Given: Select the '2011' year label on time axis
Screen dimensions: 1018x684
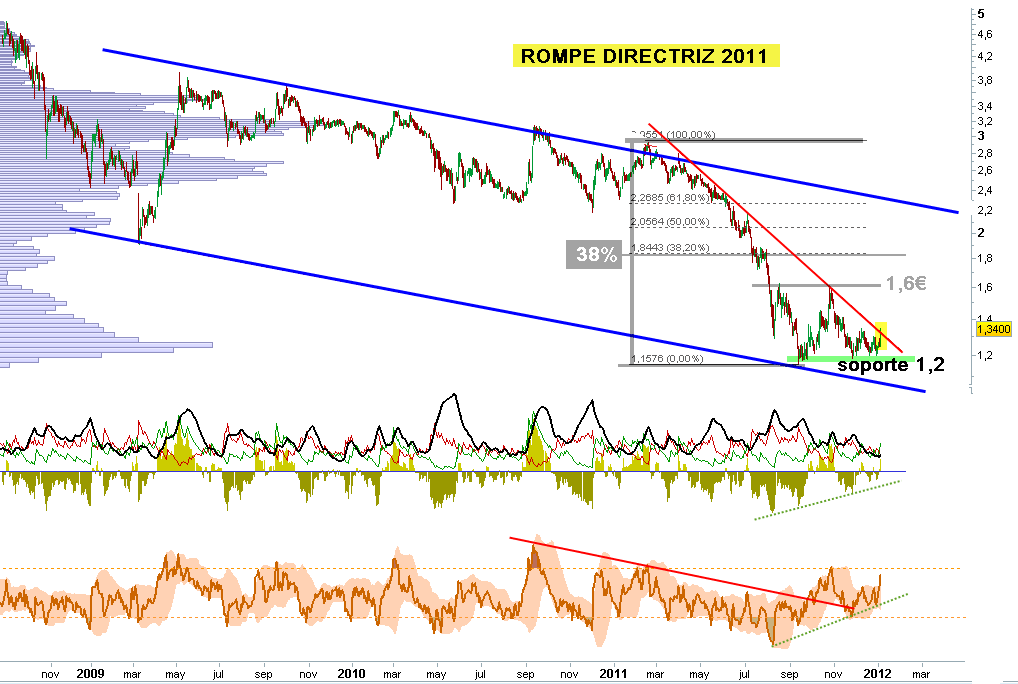Looking at the screenshot, I should (x=614, y=673).
